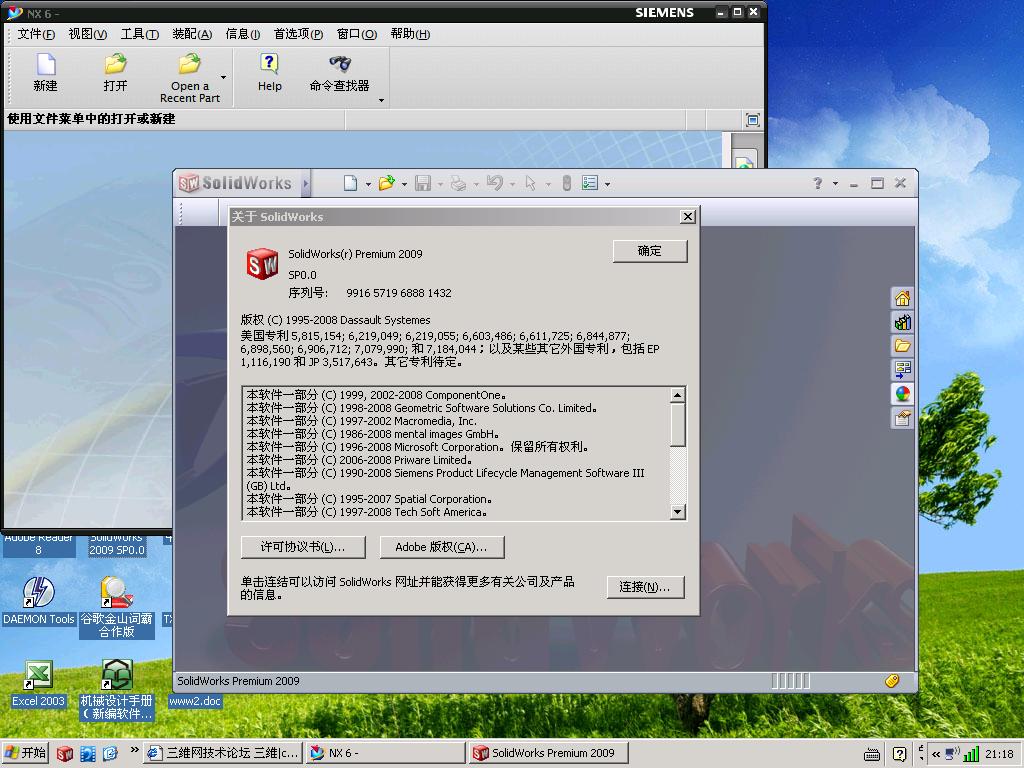The image size is (1024, 768).
Task: Click the SolidWorks Options icon
Action: 590,184
